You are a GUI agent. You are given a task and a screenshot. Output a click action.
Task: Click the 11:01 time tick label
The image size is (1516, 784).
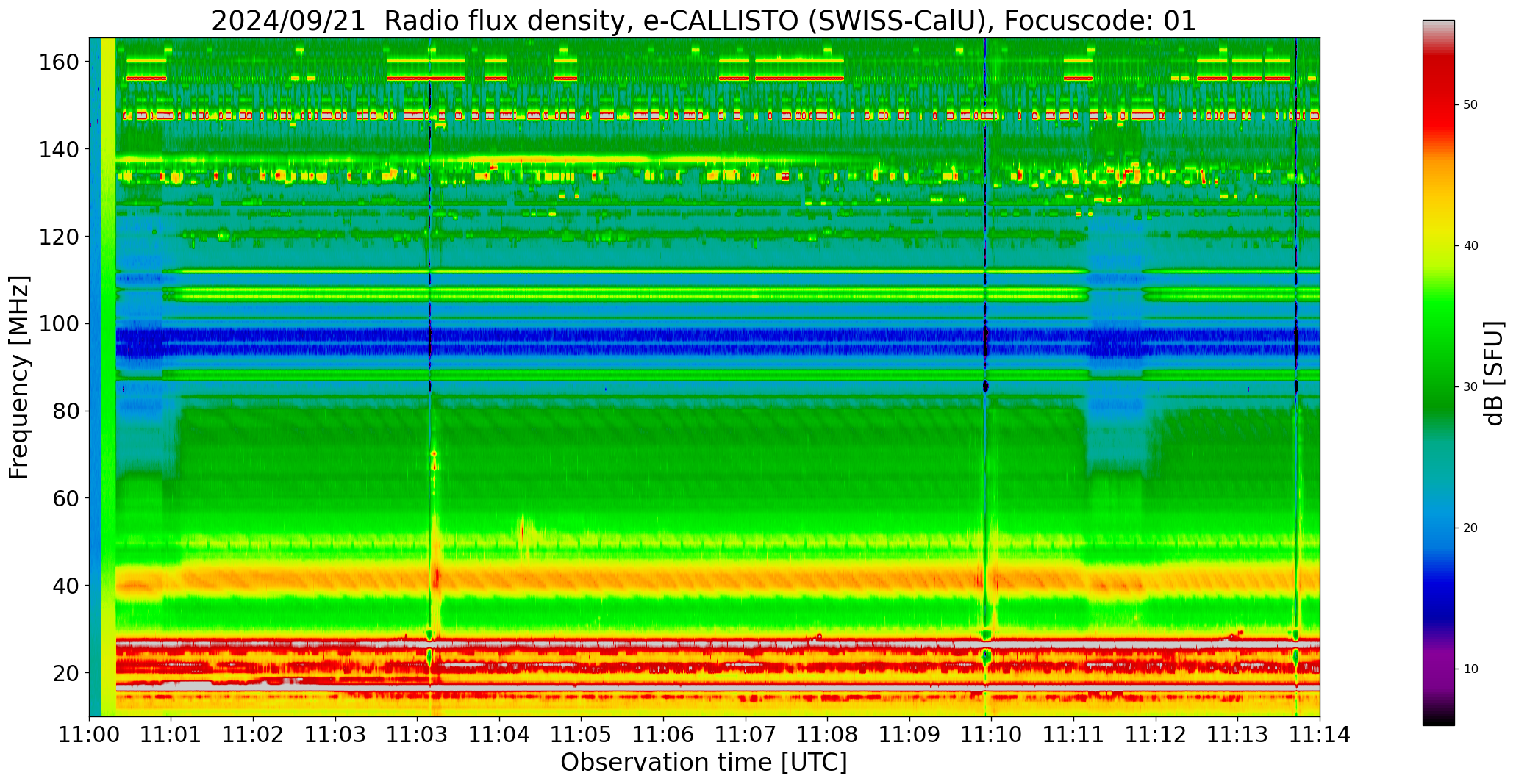click(x=171, y=735)
